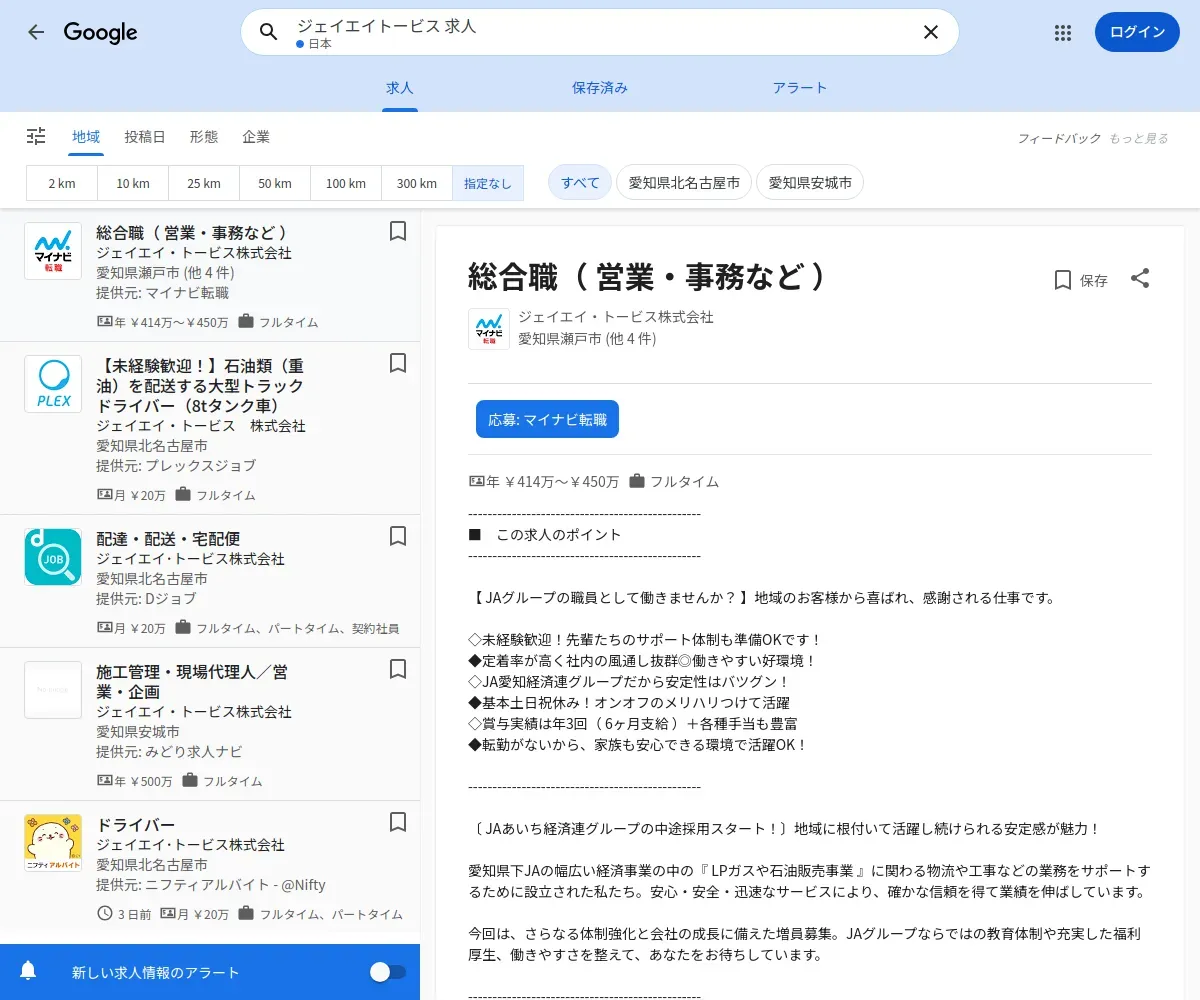This screenshot has height=1000, width=1200.
Task: Click the salary icon in detail pane
Action: pos(477,481)
